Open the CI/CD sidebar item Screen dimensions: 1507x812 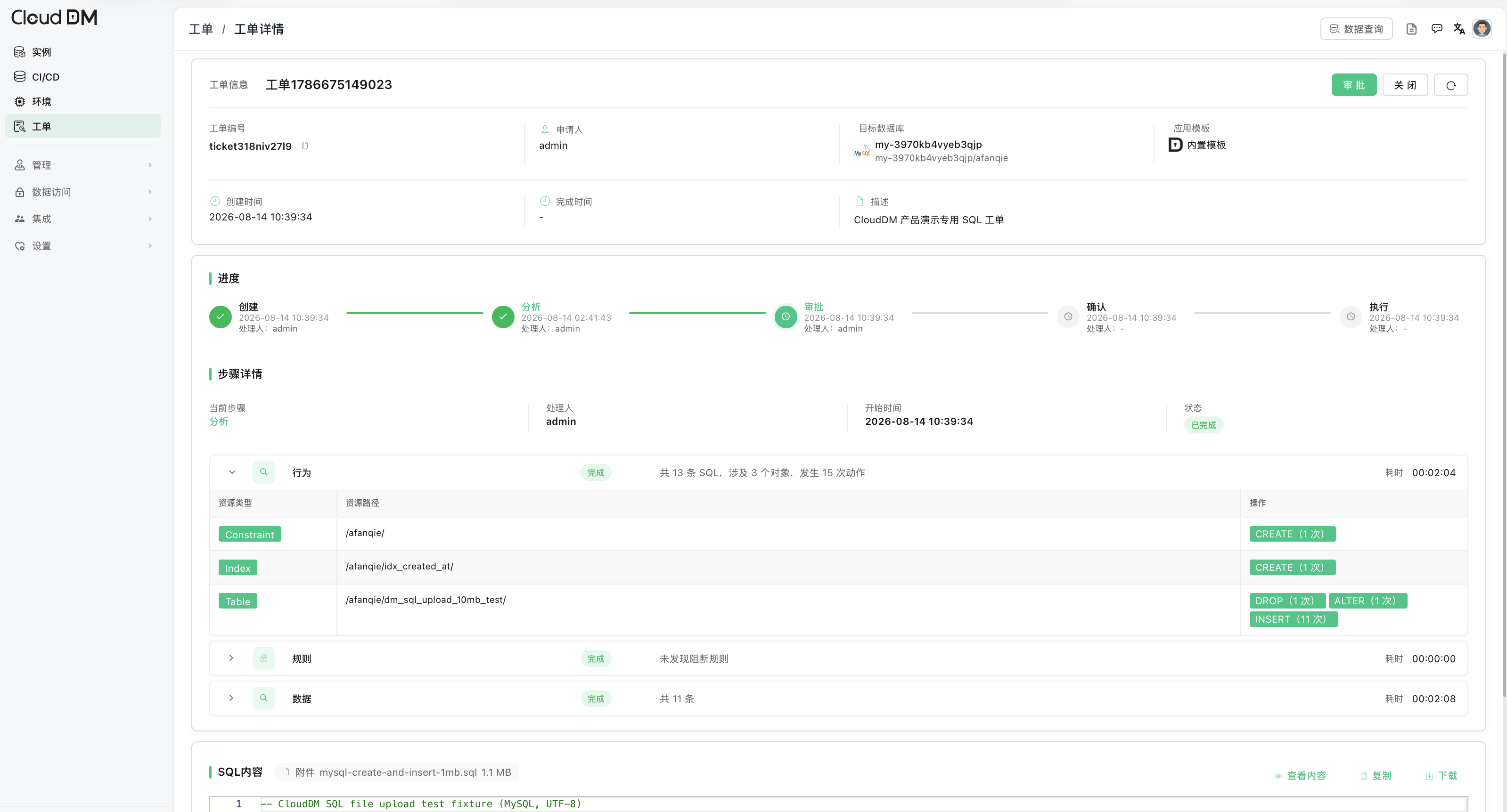[x=82, y=77]
